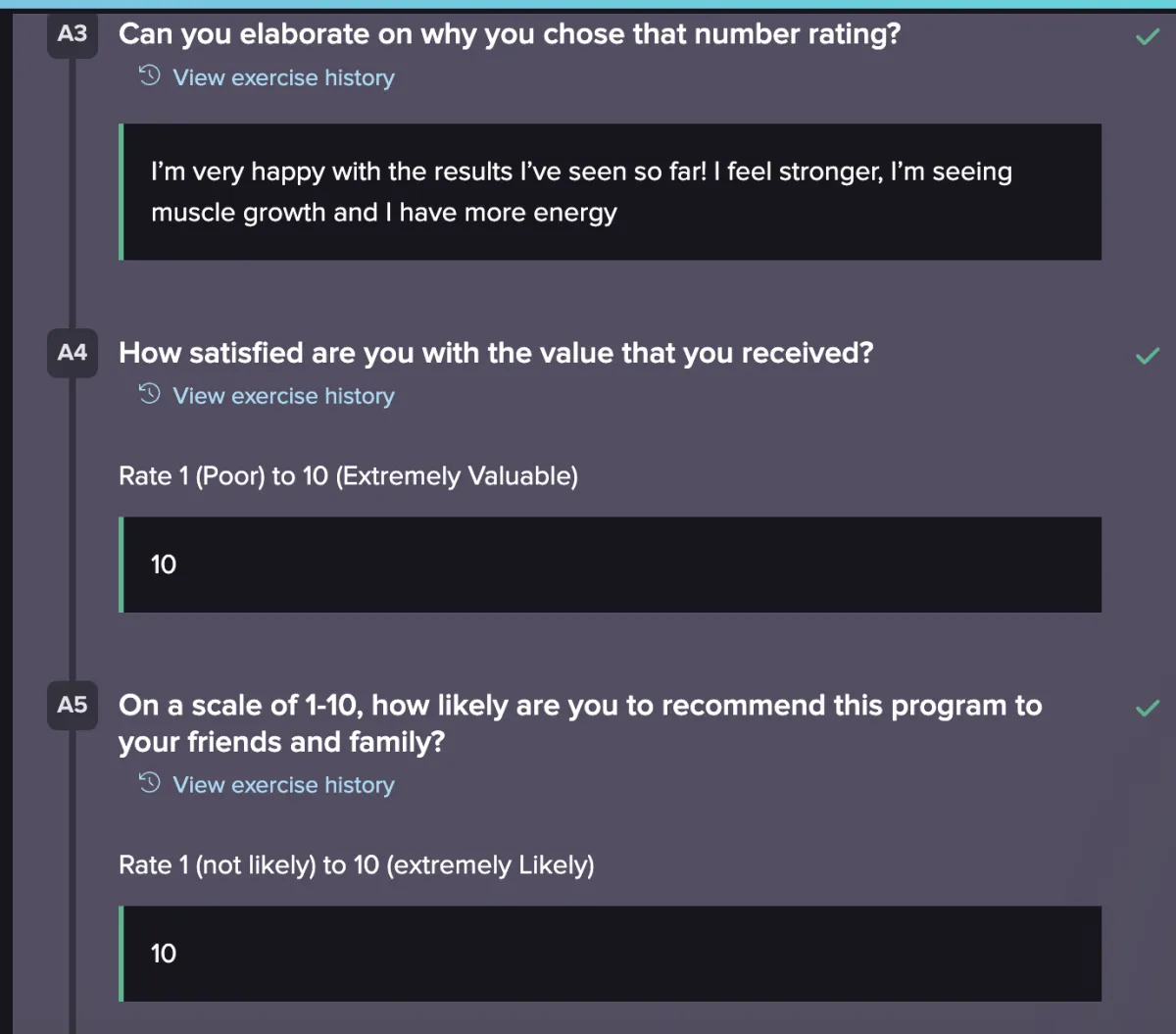Viewport: 1176px width, 1034px height.
Task: Click the history clock icon under question A3
Action: point(150,76)
